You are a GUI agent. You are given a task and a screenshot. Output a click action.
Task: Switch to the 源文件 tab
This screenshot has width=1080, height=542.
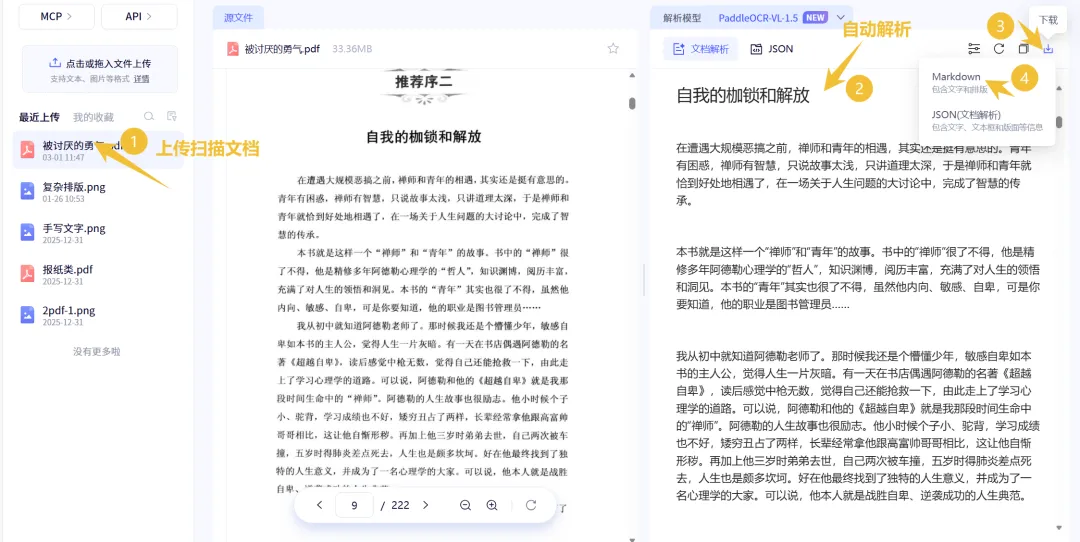tap(238, 18)
